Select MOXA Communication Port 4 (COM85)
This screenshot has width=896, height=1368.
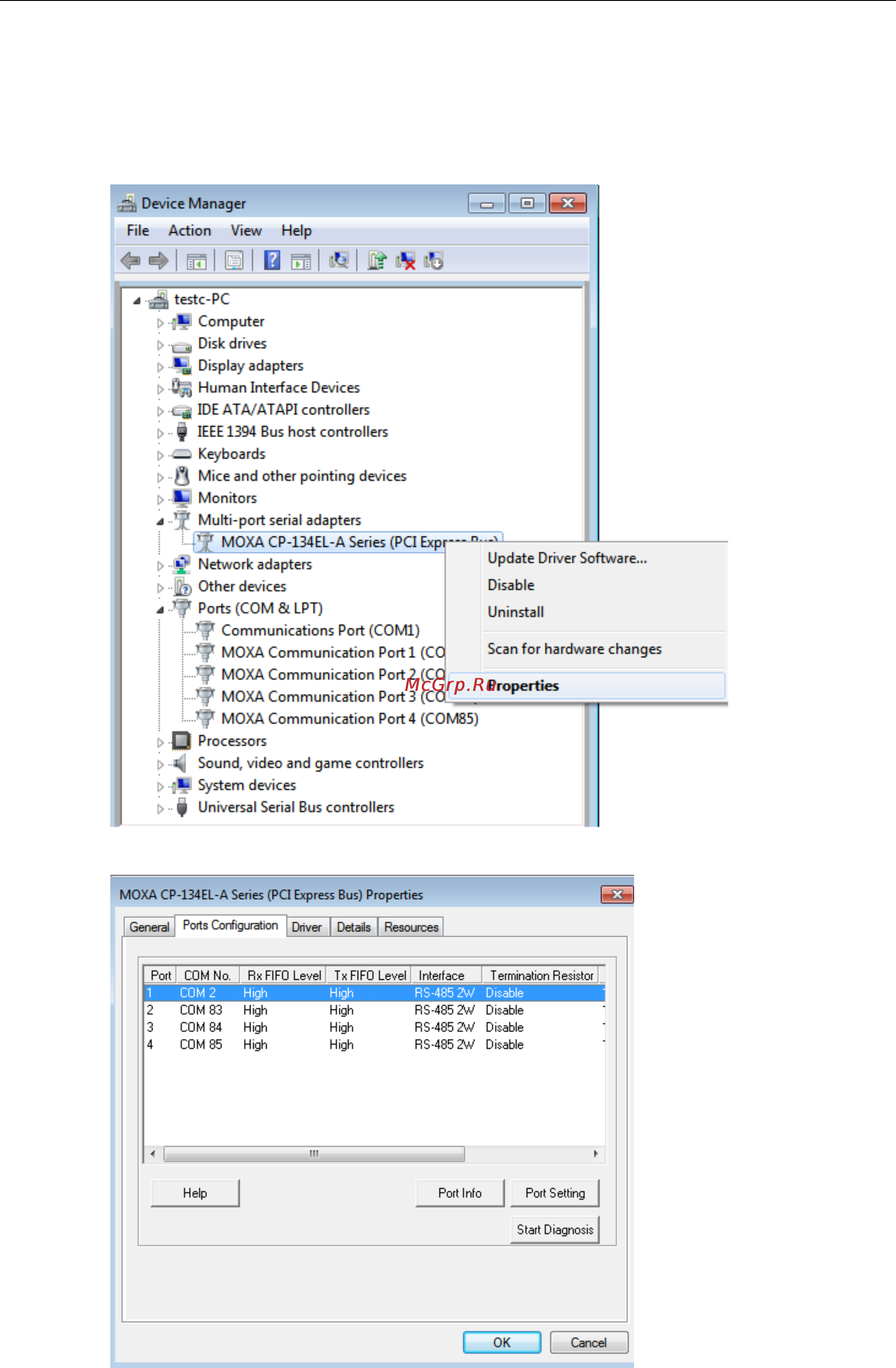pos(349,719)
